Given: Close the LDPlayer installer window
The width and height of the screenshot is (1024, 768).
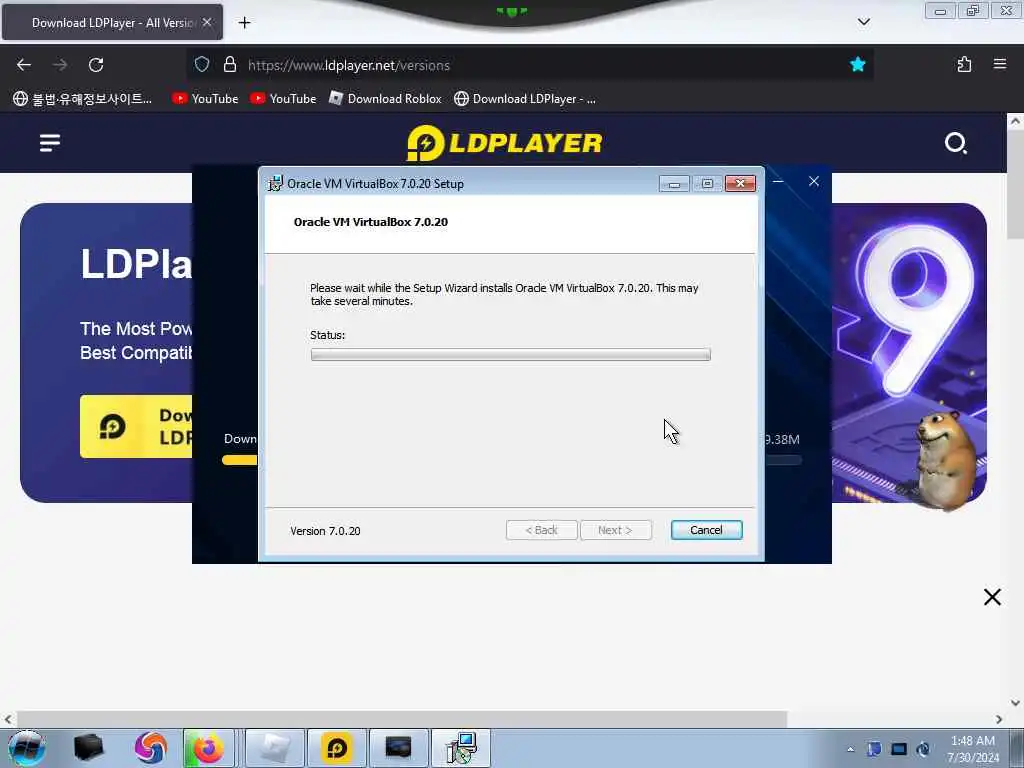Looking at the screenshot, I should (x=814, y=182).
